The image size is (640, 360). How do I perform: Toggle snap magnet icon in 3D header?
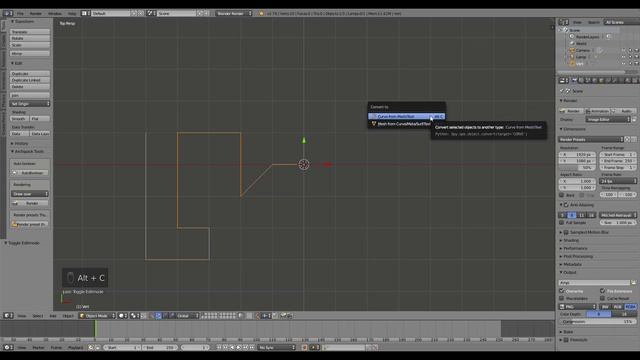[258, 316]
